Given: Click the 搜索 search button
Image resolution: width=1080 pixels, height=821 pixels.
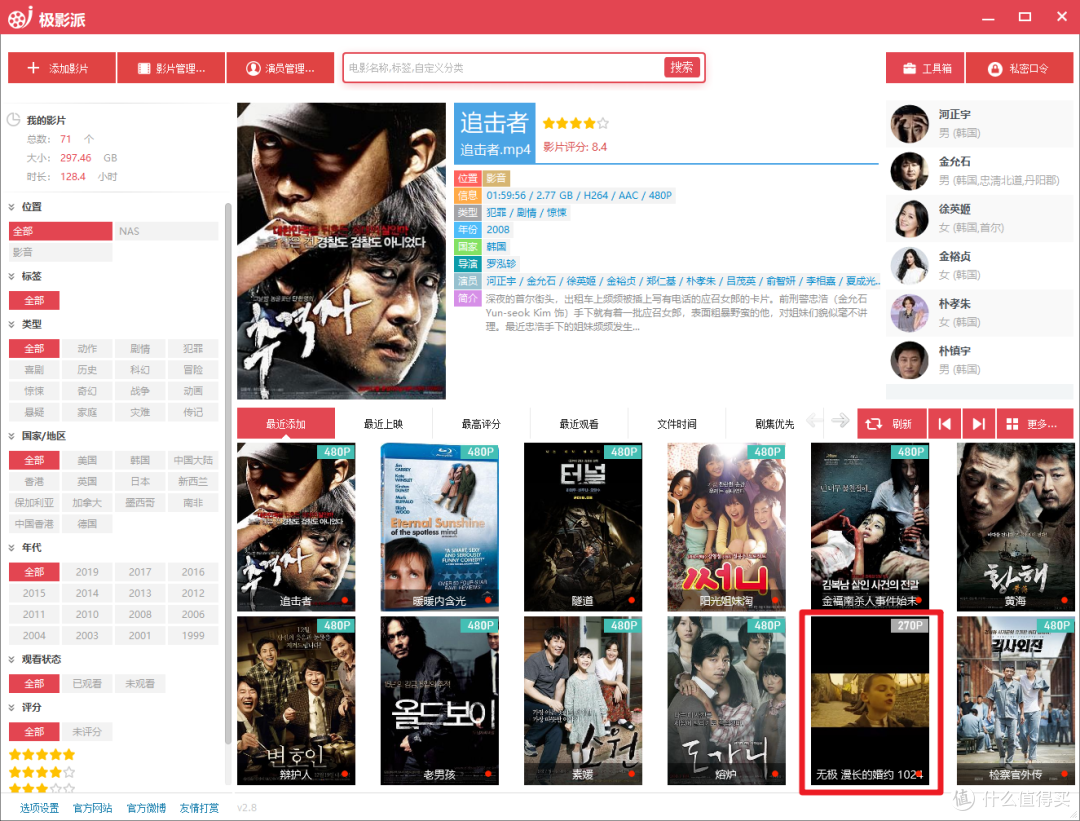Looking at the screenshot, I should click(682, 67).
